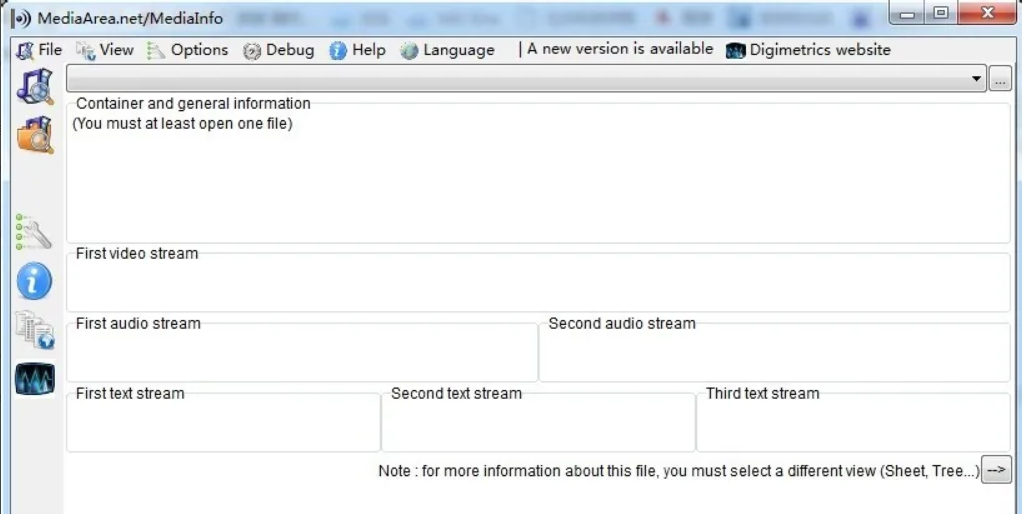Open the Options menu

click(188, 50)
